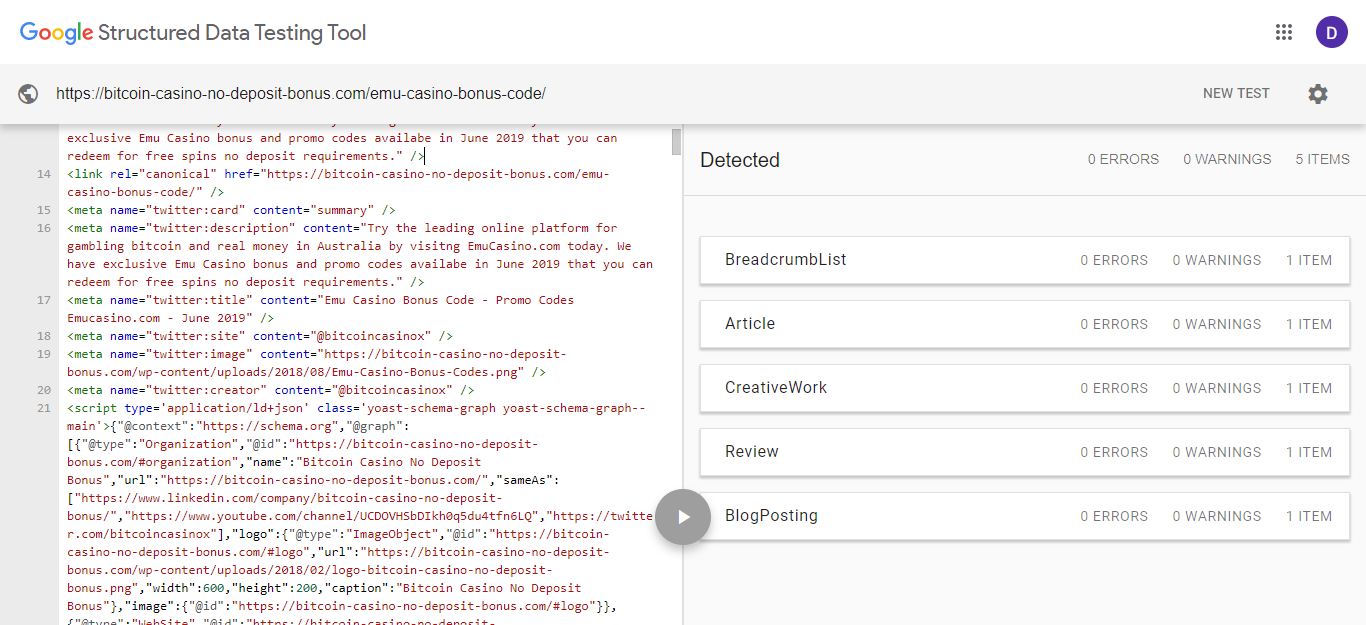Image resolution: width=1366 pixels, height=625 pixels.
Task: Start a NEW TEST
Action: click(1236, 93)
